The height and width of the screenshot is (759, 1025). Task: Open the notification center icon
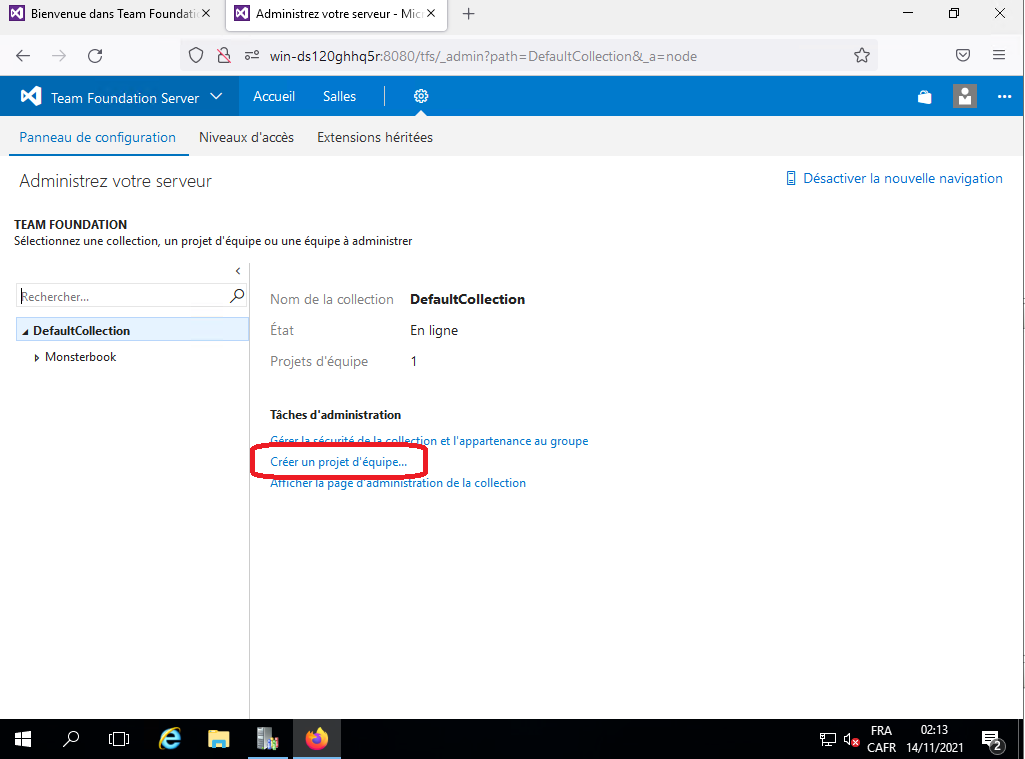tap(992, 740)
